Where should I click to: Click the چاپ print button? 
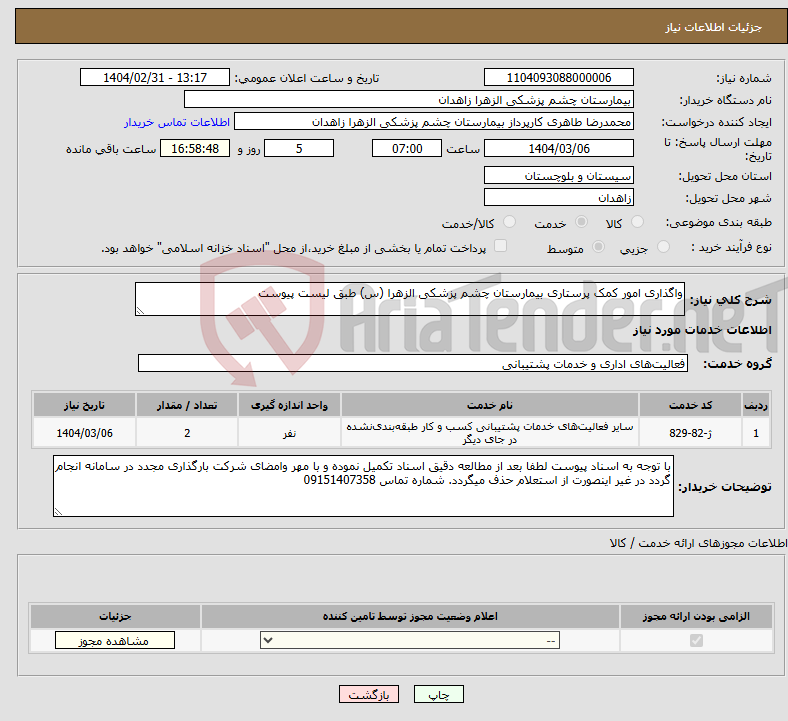[439, 694]
